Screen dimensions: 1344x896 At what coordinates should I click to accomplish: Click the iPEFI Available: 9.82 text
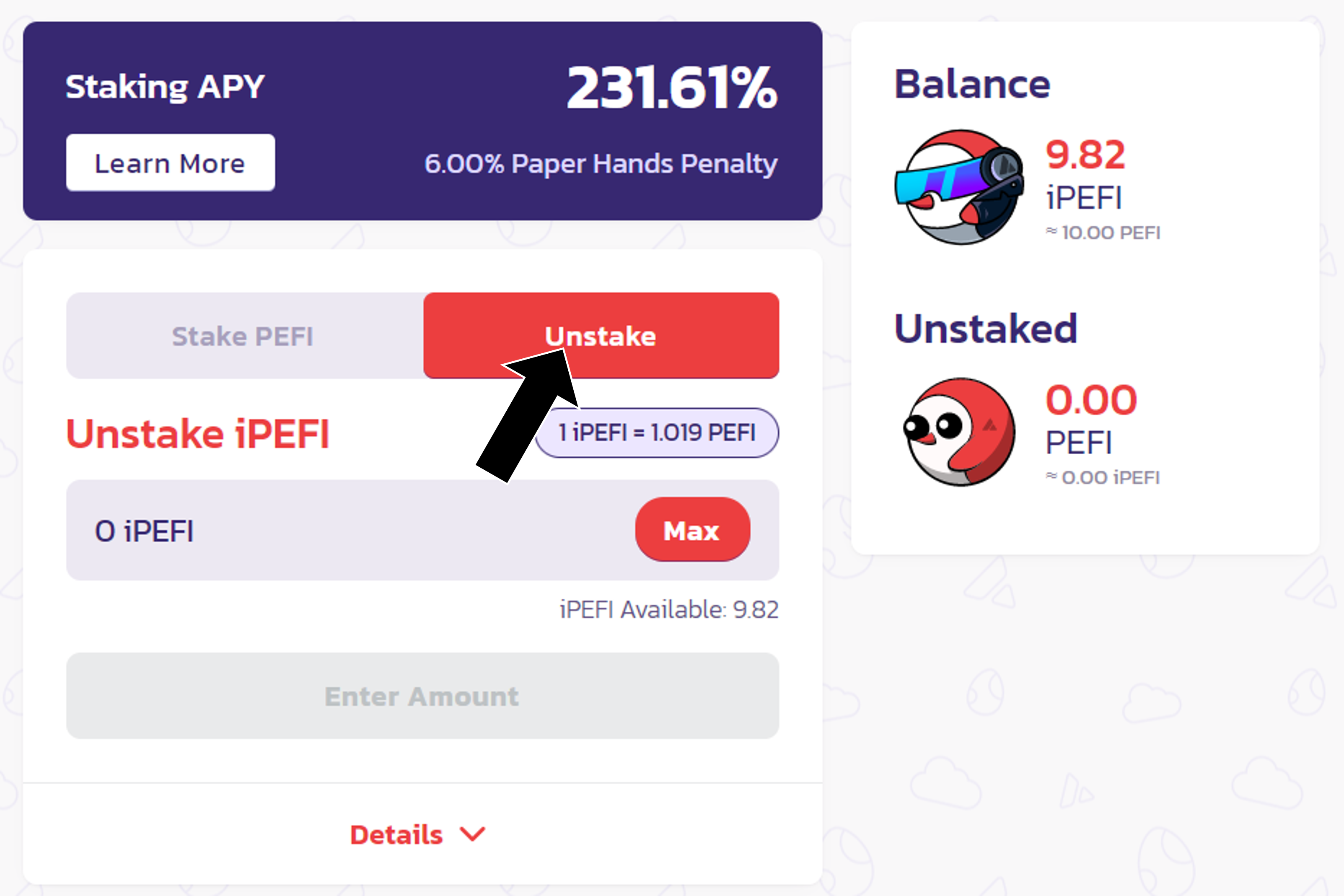coord(669,610)
